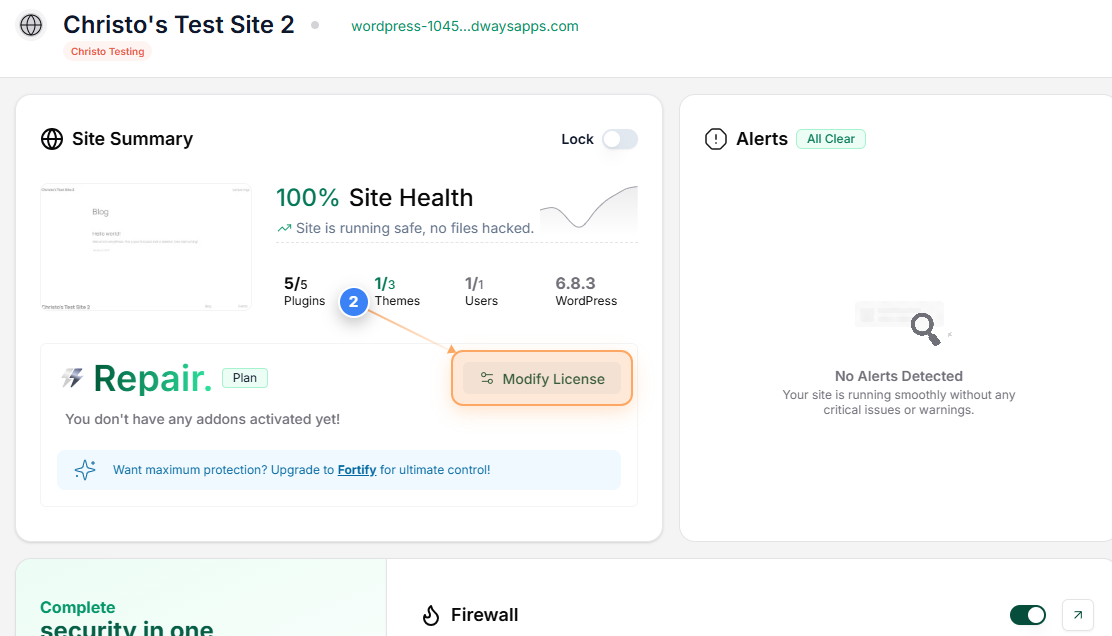
Task: Click the globe icon beside Site Summary
Action: click(x=52, y=139)
